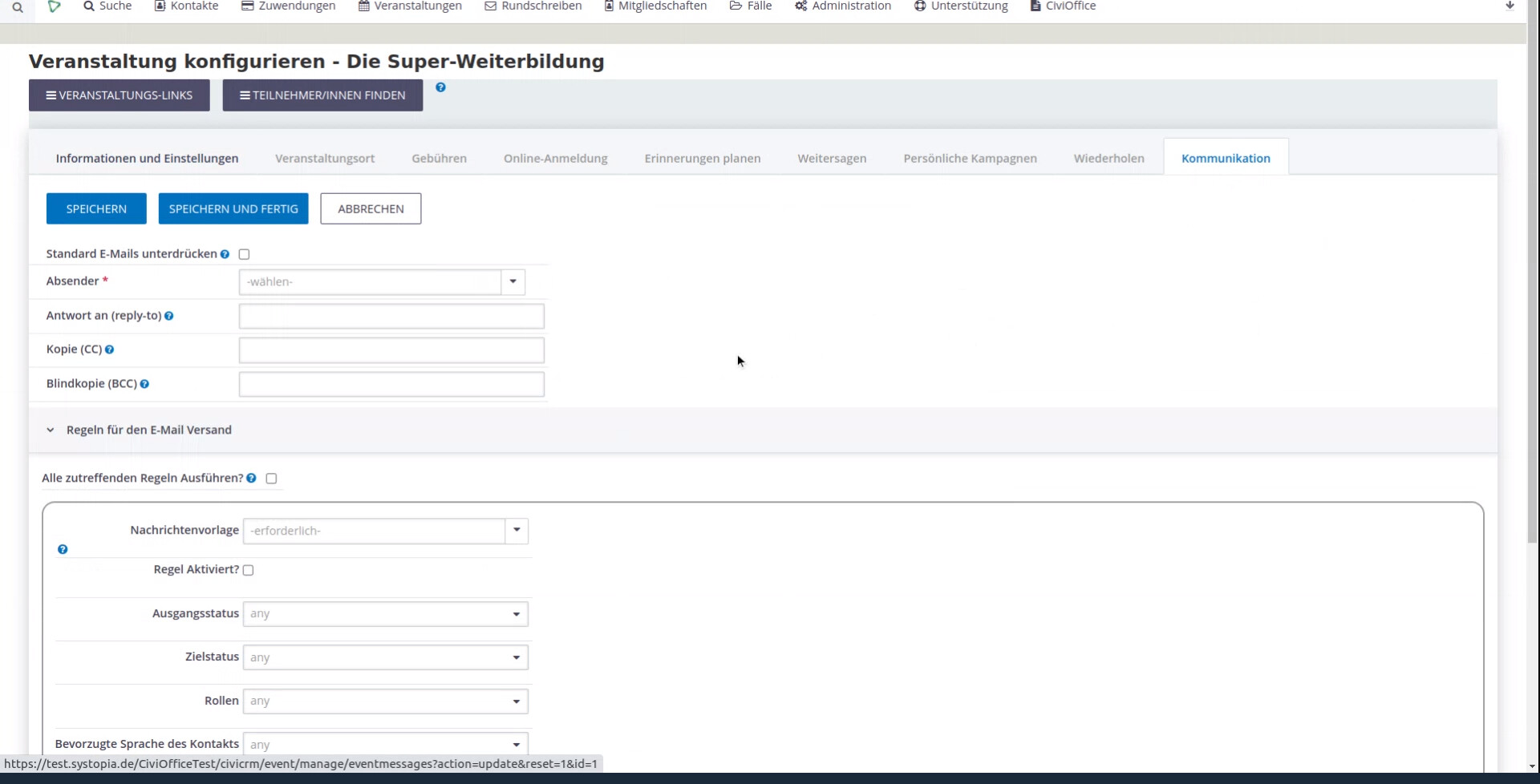Click the Speichern button
The width and height of the screenshot is (1540, 784).
[x=96, y=208]
